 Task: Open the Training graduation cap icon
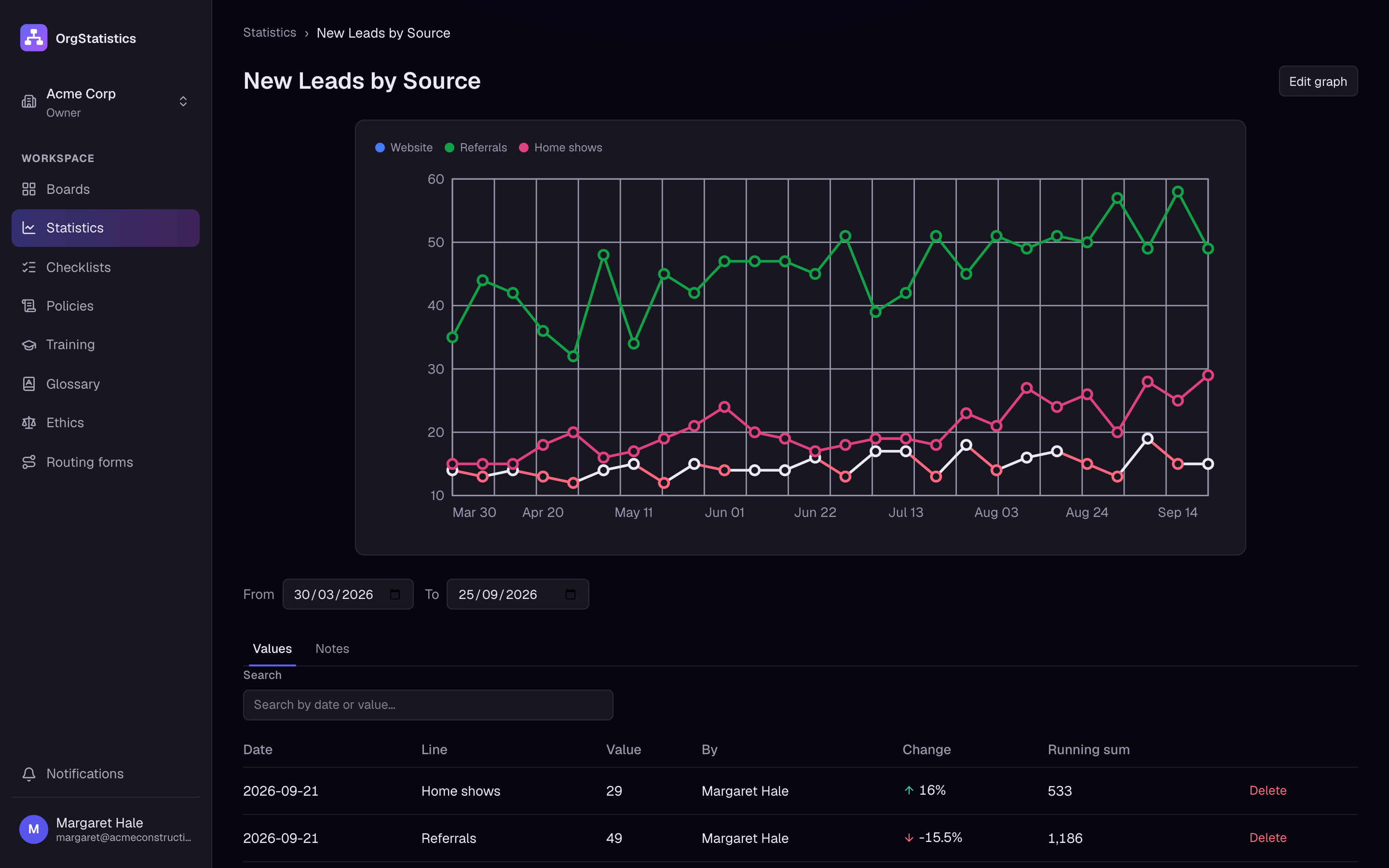click(29, 345)
